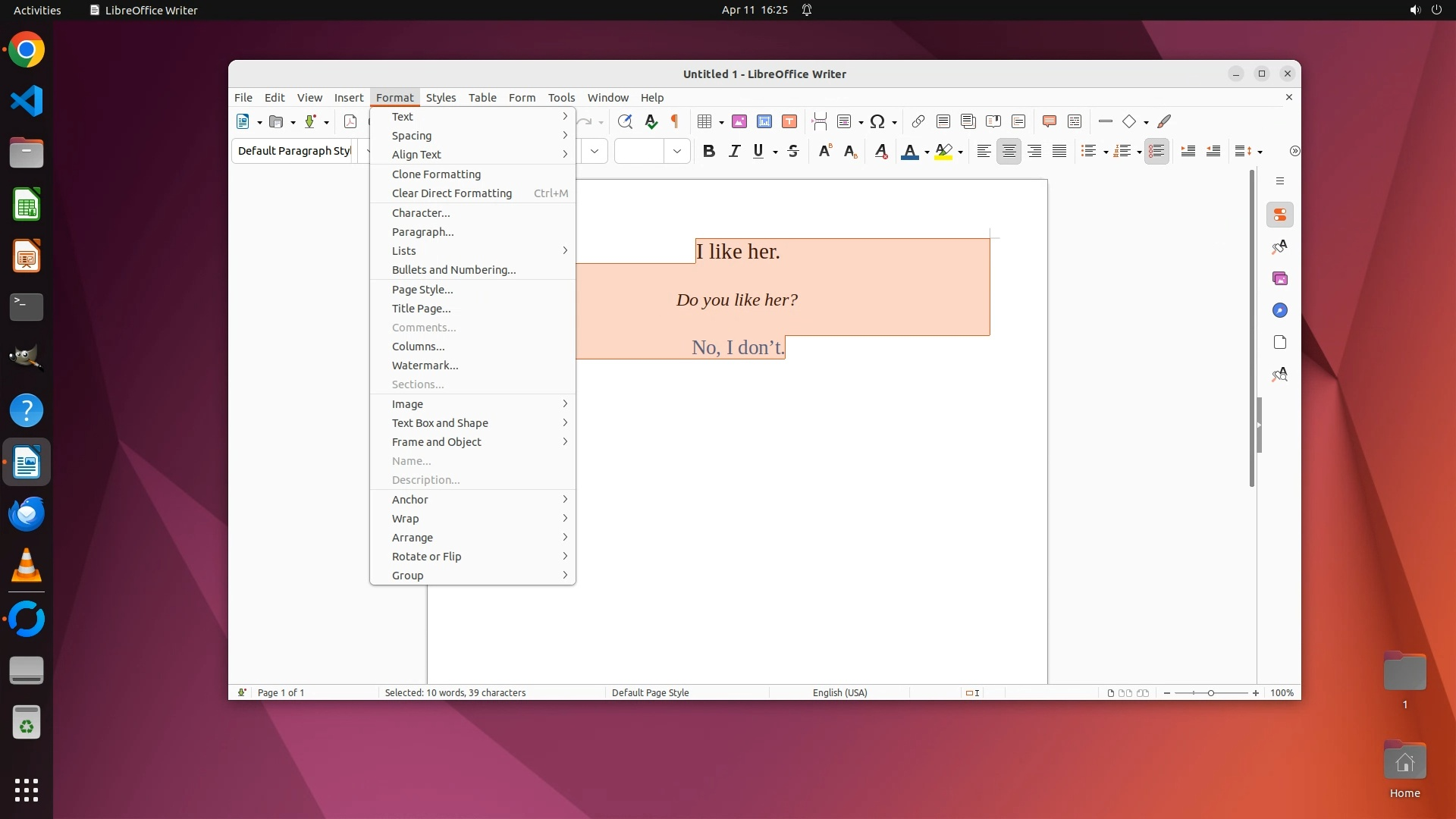Click the Insert Comment speech bubble icon
This screenshot has height=819, width=1456.
click(x=1050, y=121)
